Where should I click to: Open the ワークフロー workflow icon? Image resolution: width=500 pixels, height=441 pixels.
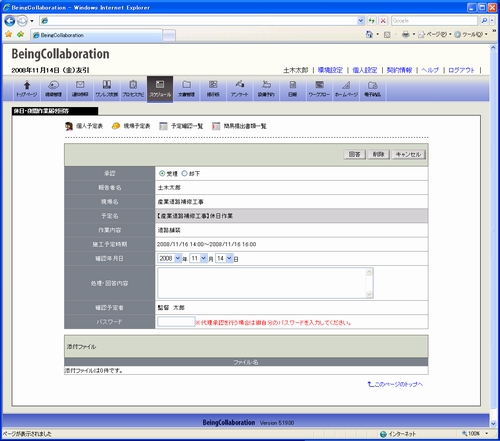(319, 89)
